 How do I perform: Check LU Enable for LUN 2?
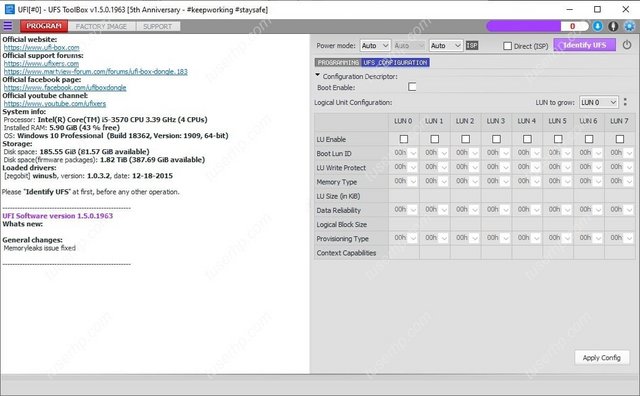(465, 139)
